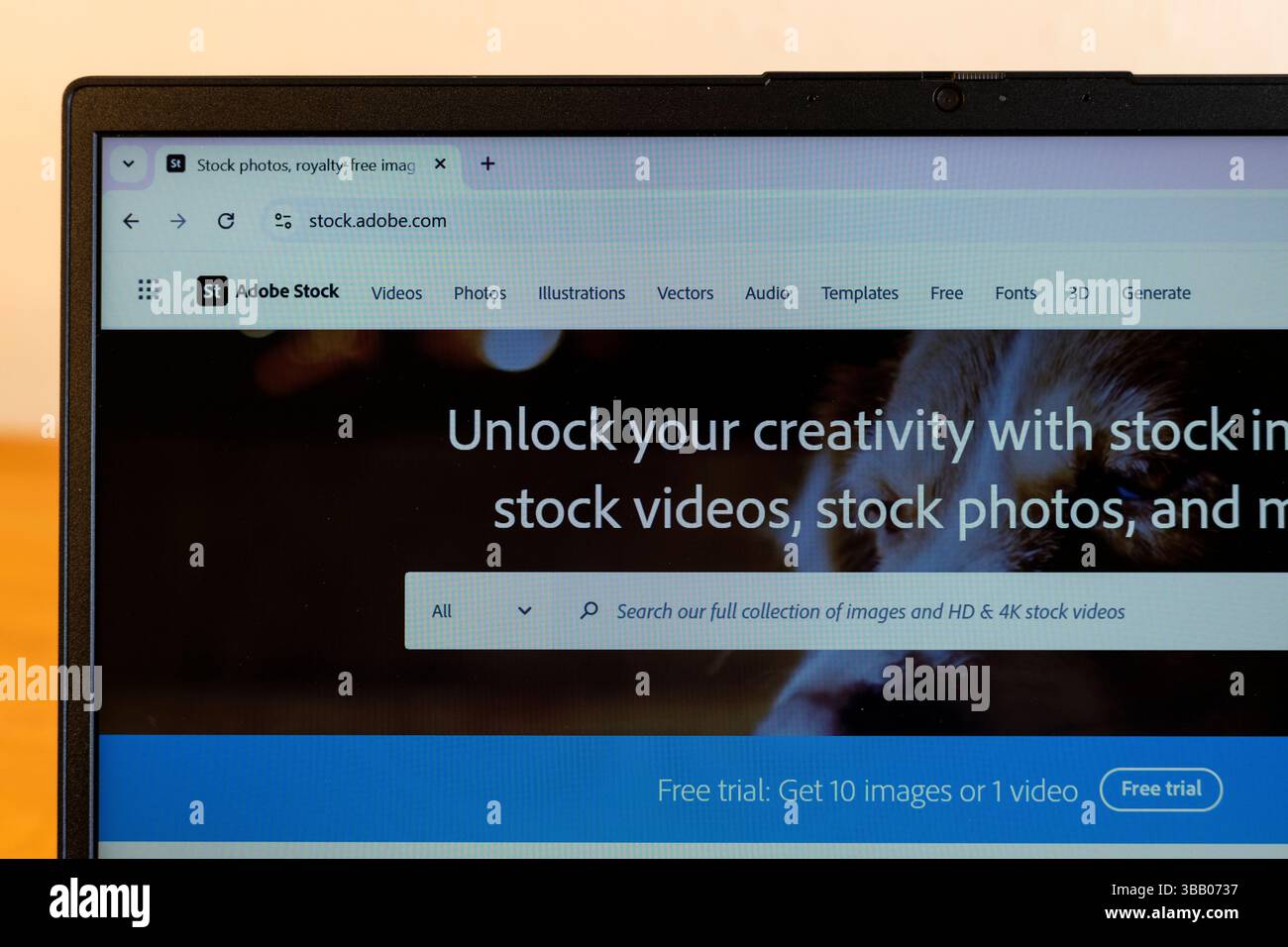This screenshot has height=947, width=1288.
Task: Click the Adobe Stock St logo
Action: (x=212, y=290)
